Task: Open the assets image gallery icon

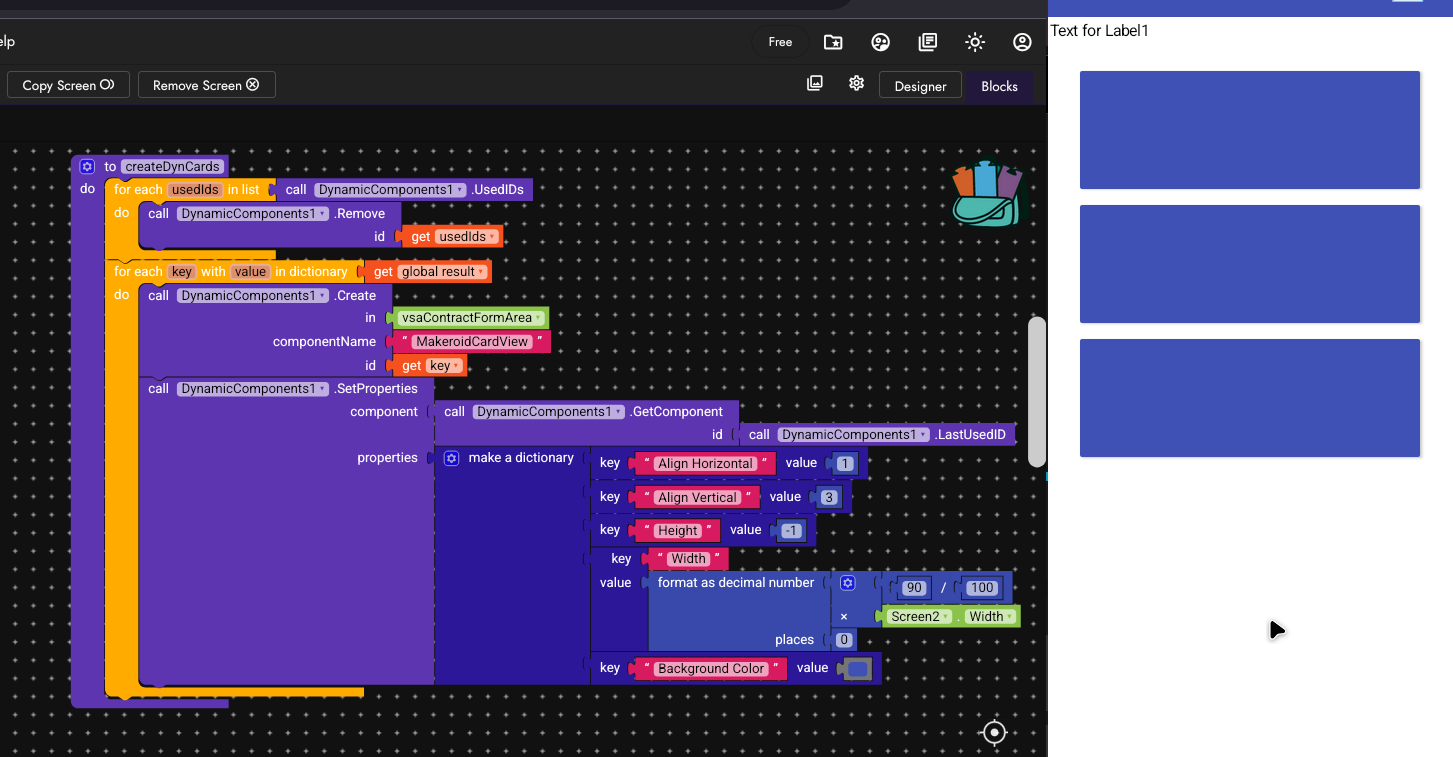Action: [815, 84]
